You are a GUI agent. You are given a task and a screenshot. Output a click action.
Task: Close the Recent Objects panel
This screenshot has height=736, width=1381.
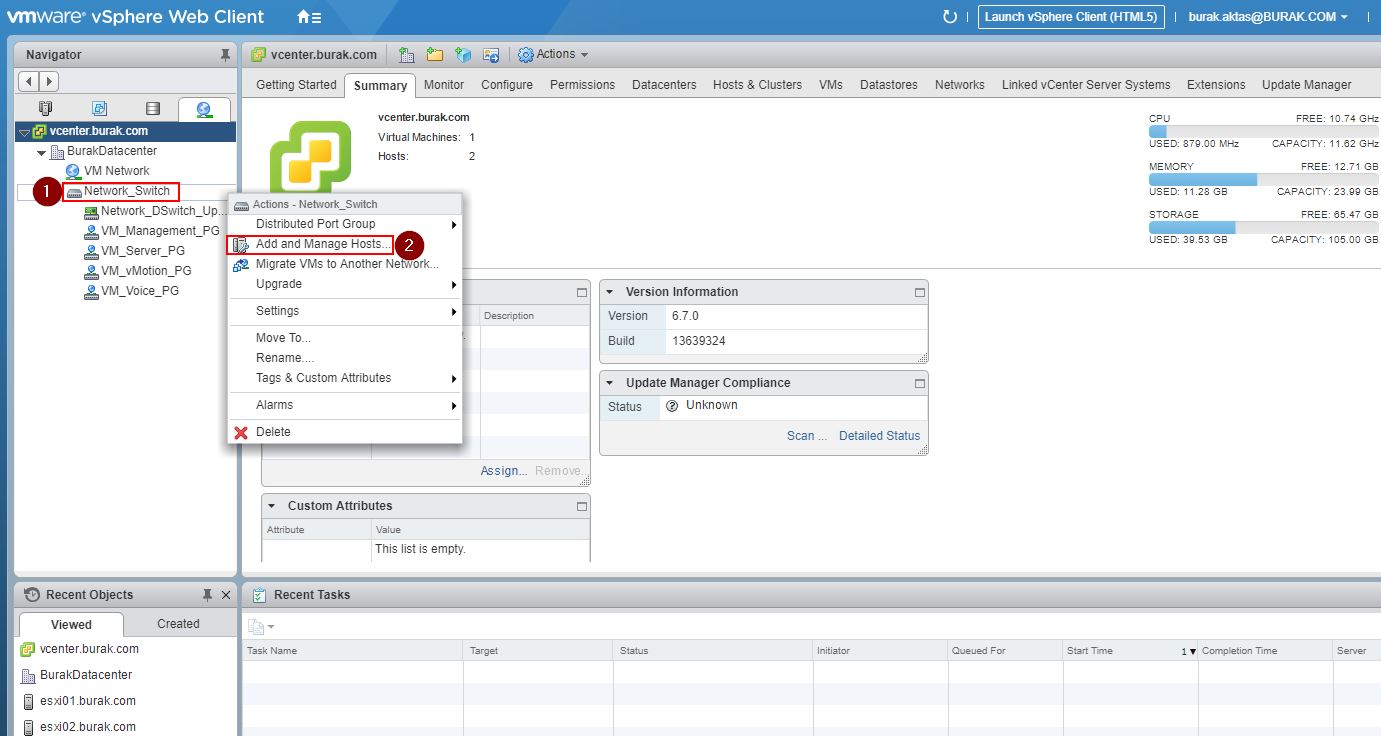pos(226,595)
